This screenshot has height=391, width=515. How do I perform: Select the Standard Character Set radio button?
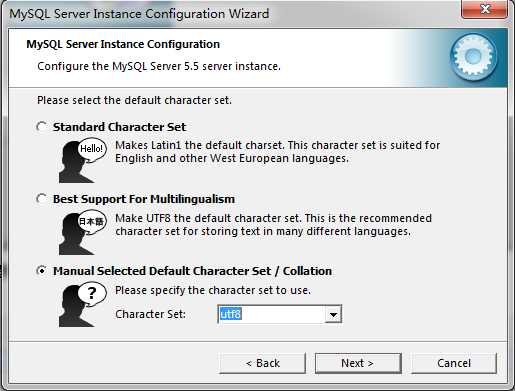[42, 127]
